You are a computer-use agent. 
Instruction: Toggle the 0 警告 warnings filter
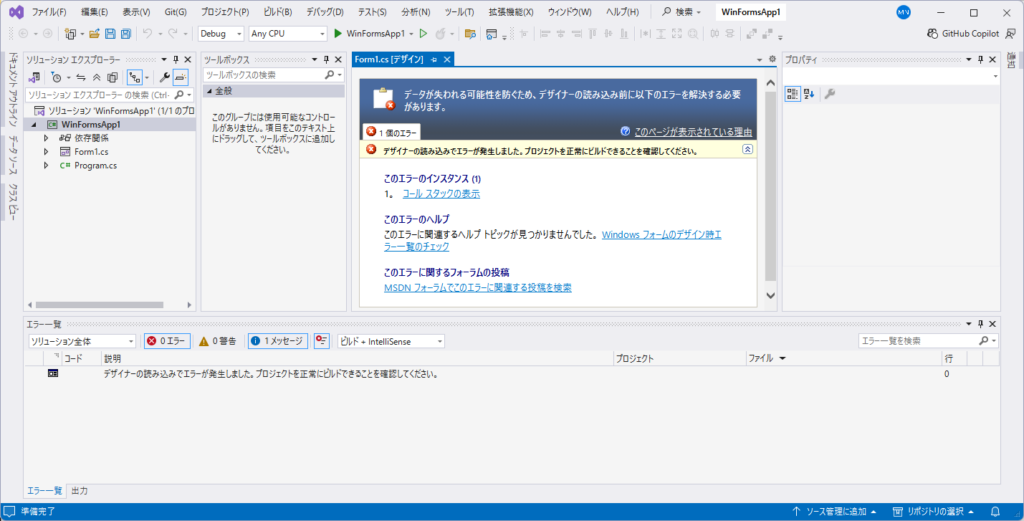(217, 341)
